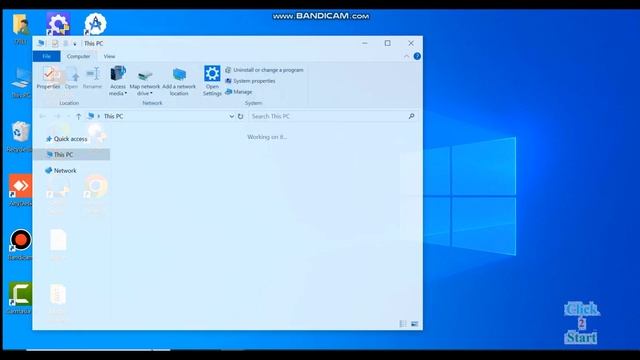Open System properties
This screenshot has height=360, width=640.
point(250,81)
